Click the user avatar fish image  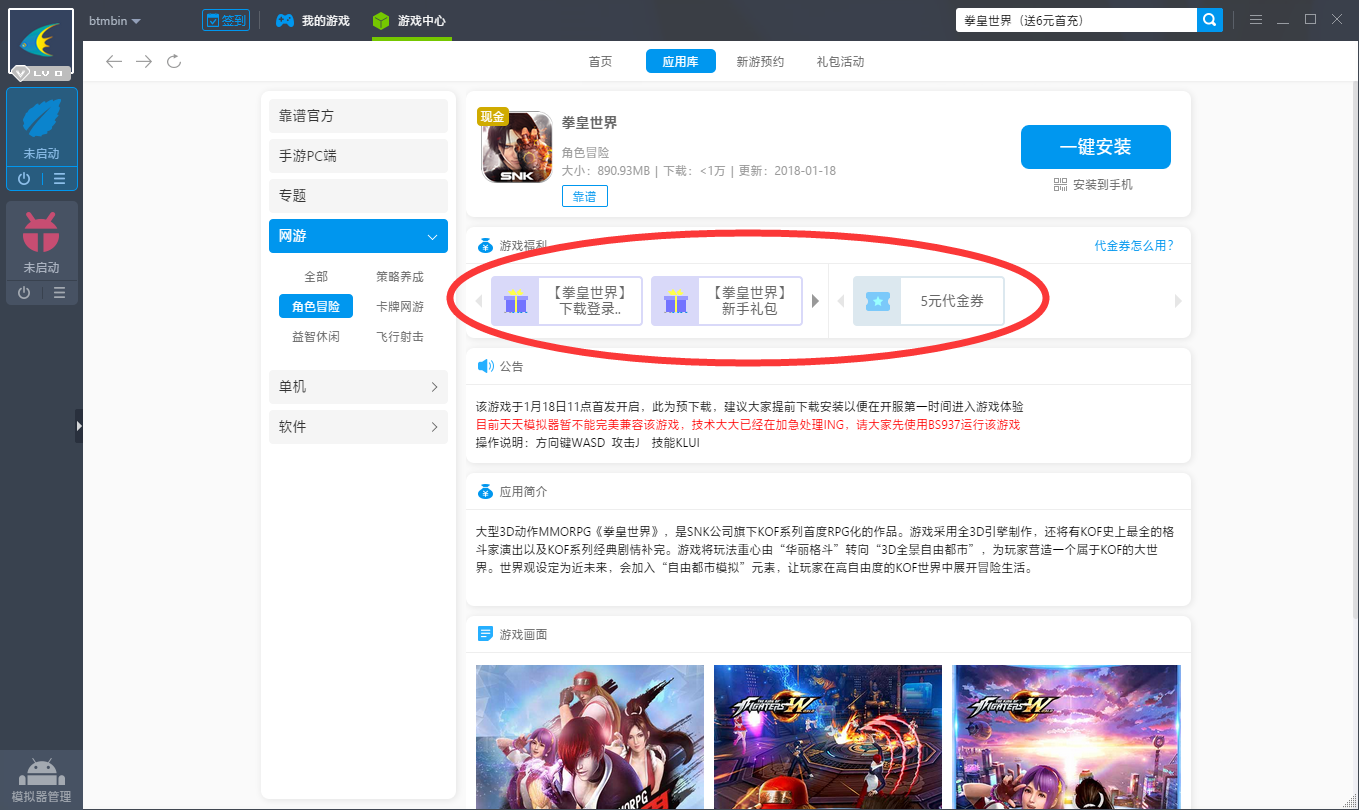click(41, 42)
